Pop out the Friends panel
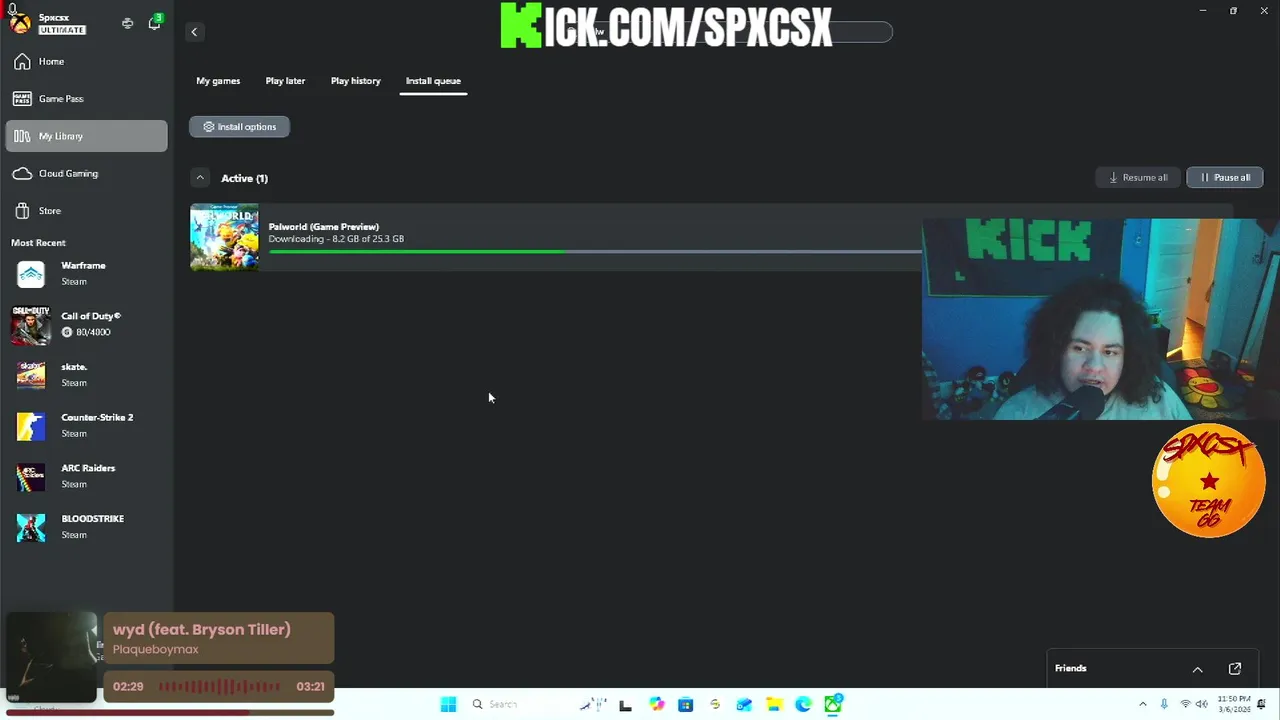The height and width of the screenshot is (720, 1280). pos(1235,669)
